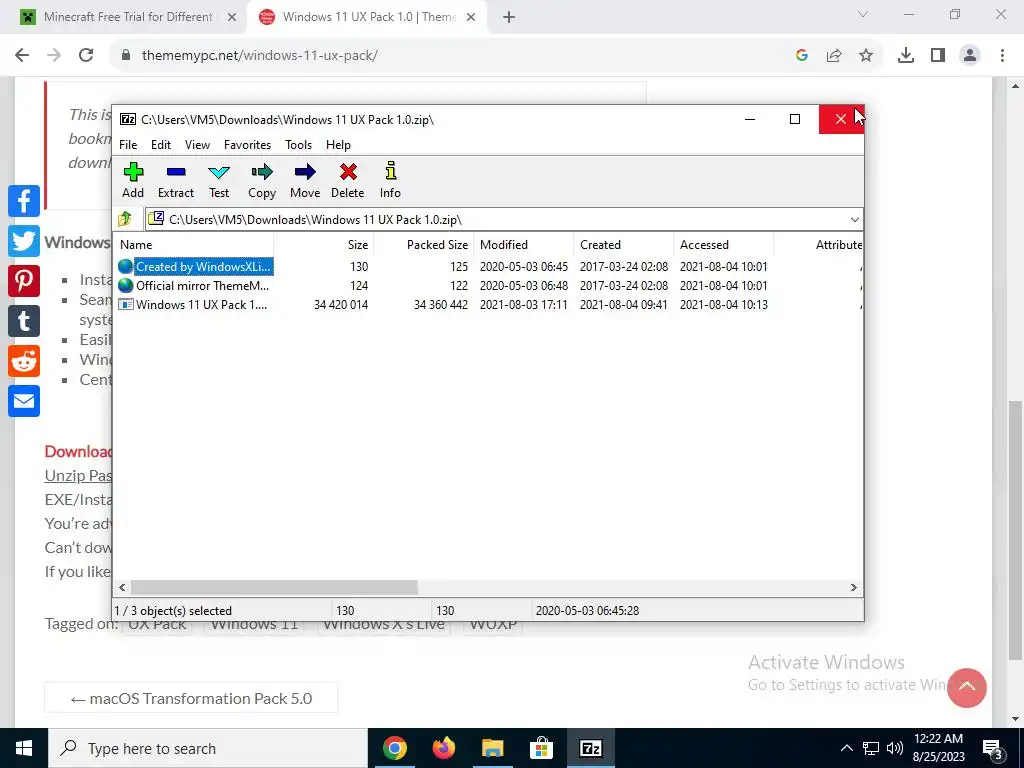
Task: Open Chrome three-dot menu
Action: click(x=1002, y=56)
